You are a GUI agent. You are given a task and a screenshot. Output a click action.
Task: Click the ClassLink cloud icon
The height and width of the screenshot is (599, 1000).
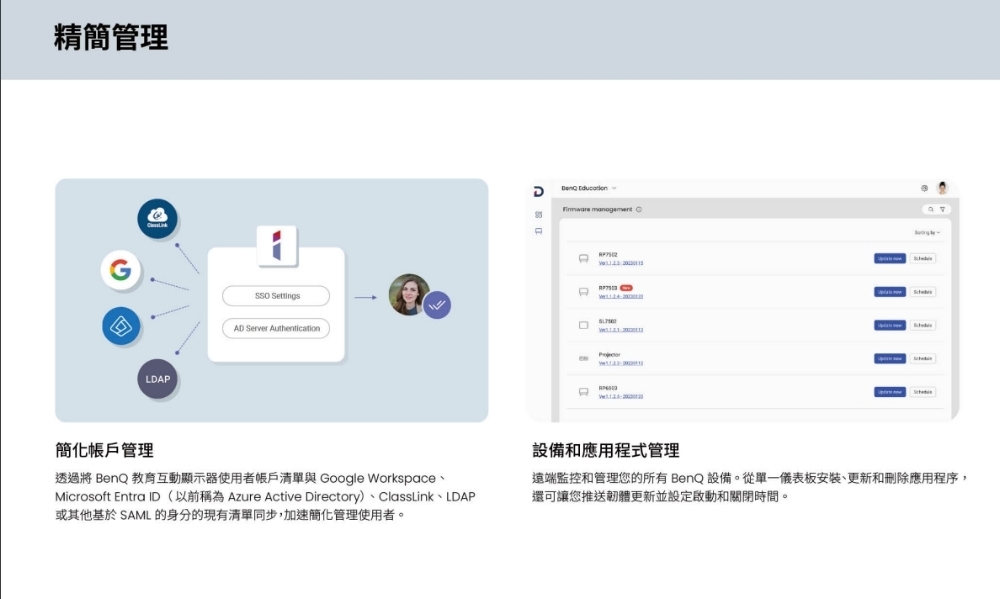coord(157,219)
